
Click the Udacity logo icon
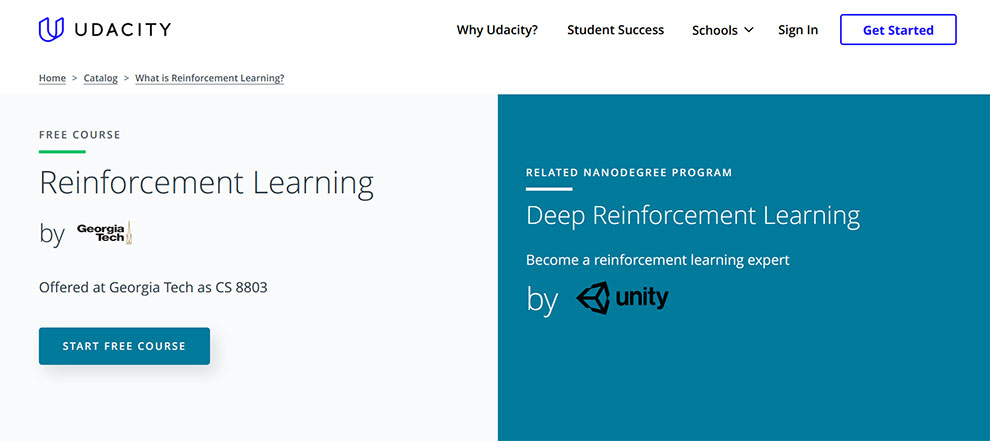pyautogui.click(x=51, y=30)
